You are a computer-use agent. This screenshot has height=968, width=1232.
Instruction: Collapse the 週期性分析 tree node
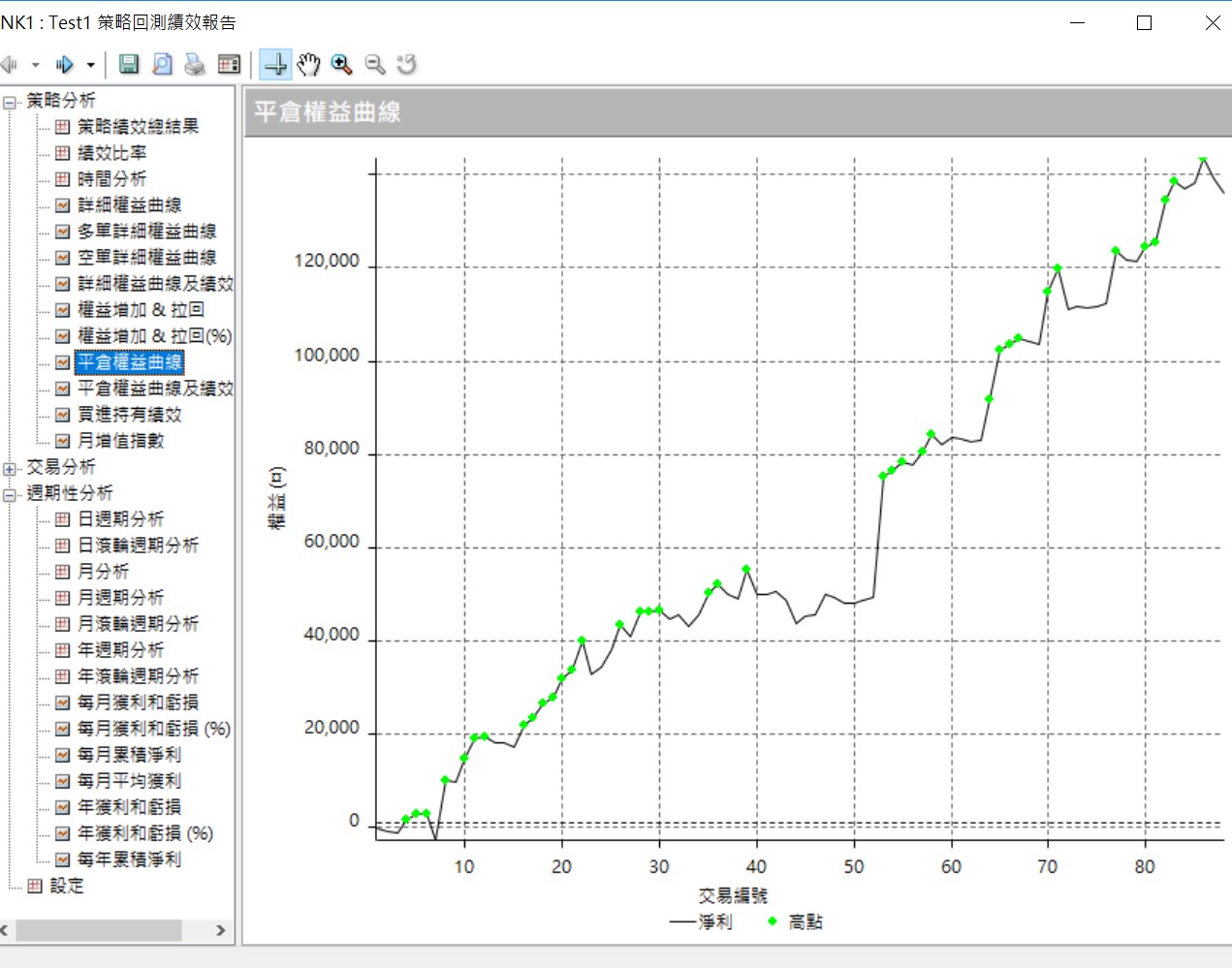tap(11, 494)
